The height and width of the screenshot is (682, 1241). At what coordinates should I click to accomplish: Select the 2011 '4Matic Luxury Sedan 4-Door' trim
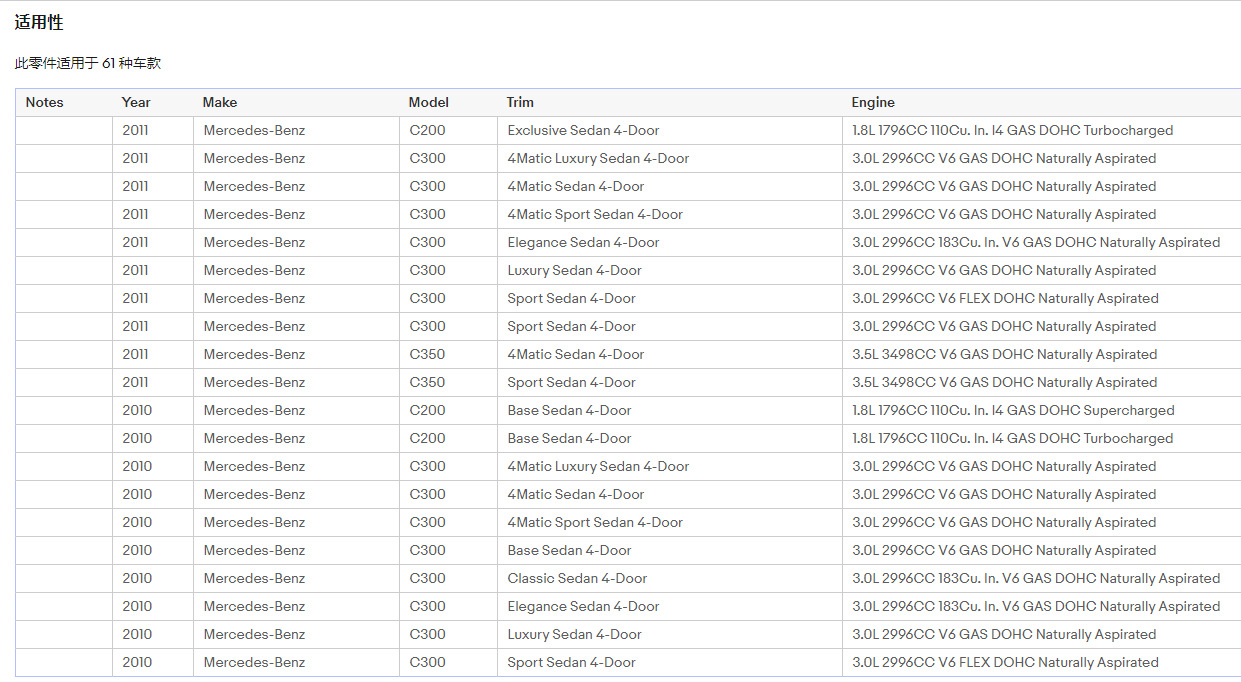(x=598, y=158)
